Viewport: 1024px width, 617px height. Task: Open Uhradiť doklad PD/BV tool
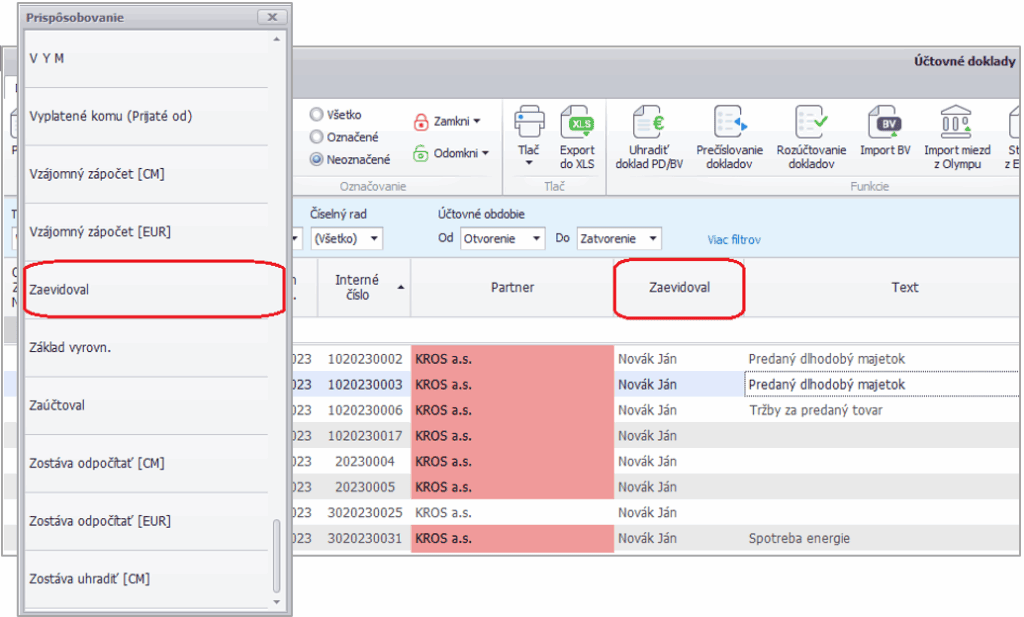click(648, 125)
